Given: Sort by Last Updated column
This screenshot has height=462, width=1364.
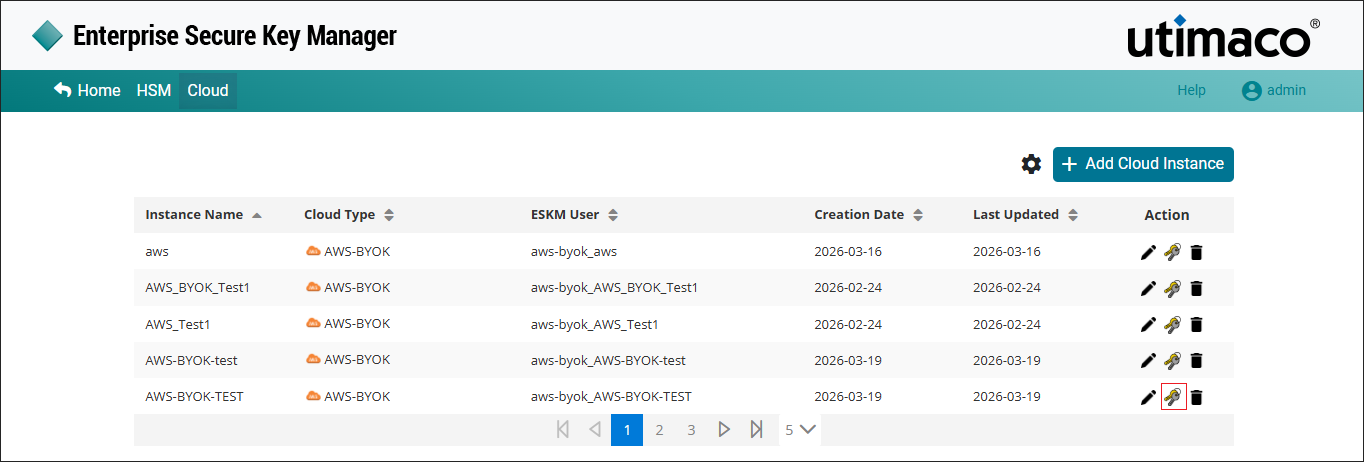Looking at the screenshot, I should 1025,215.
